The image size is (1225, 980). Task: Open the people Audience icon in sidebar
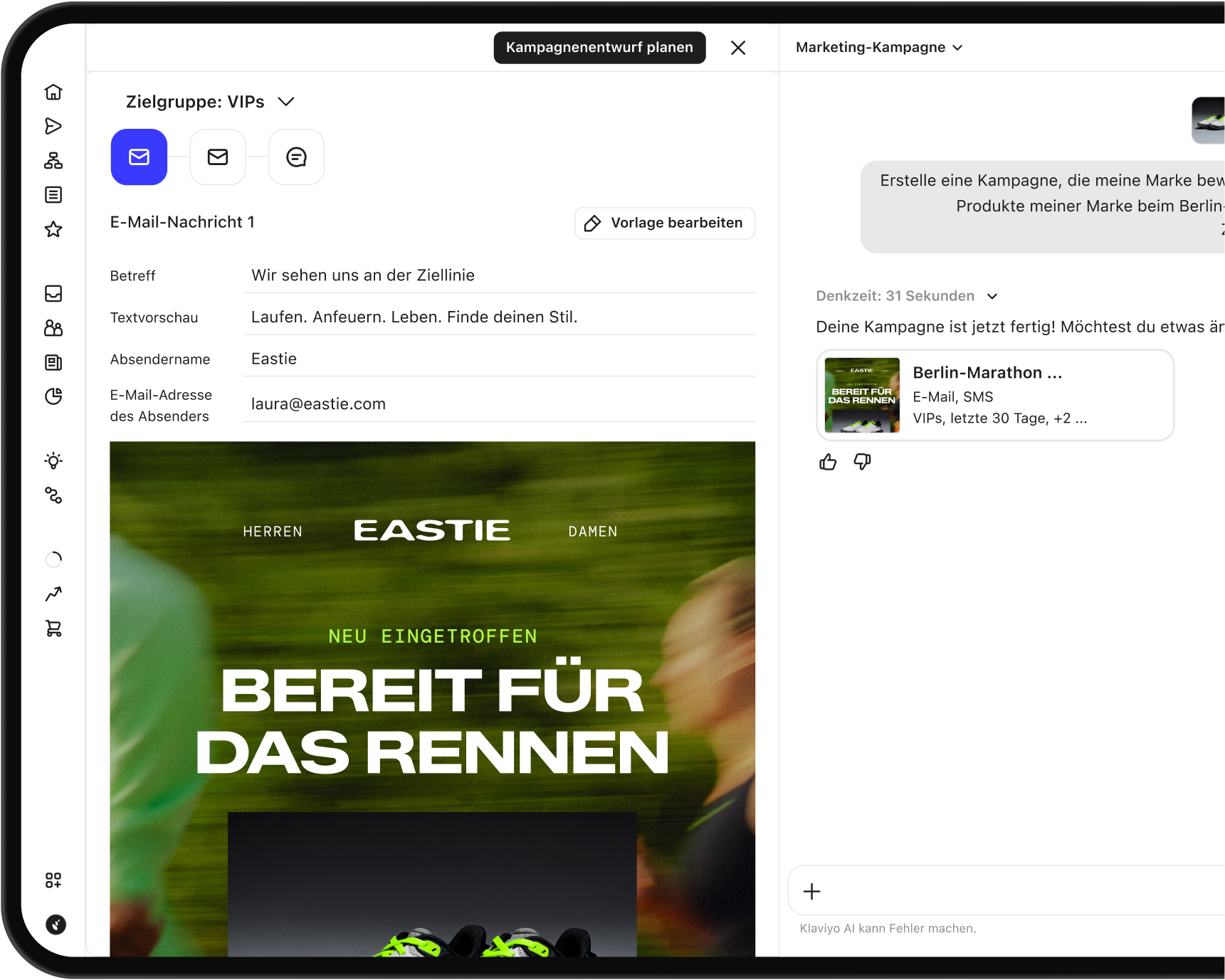53,327
